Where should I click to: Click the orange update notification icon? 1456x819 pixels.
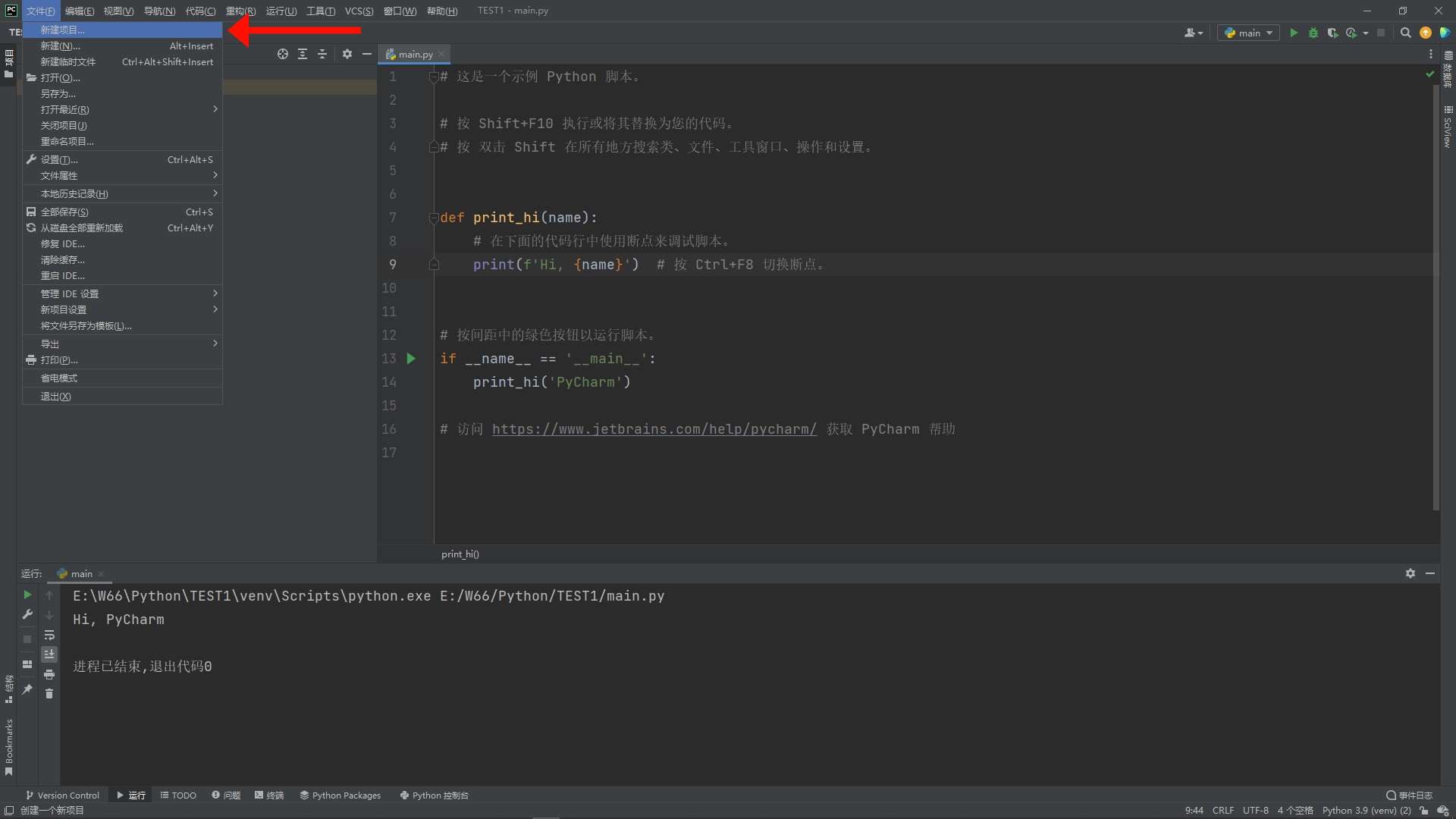[1426, 33]
